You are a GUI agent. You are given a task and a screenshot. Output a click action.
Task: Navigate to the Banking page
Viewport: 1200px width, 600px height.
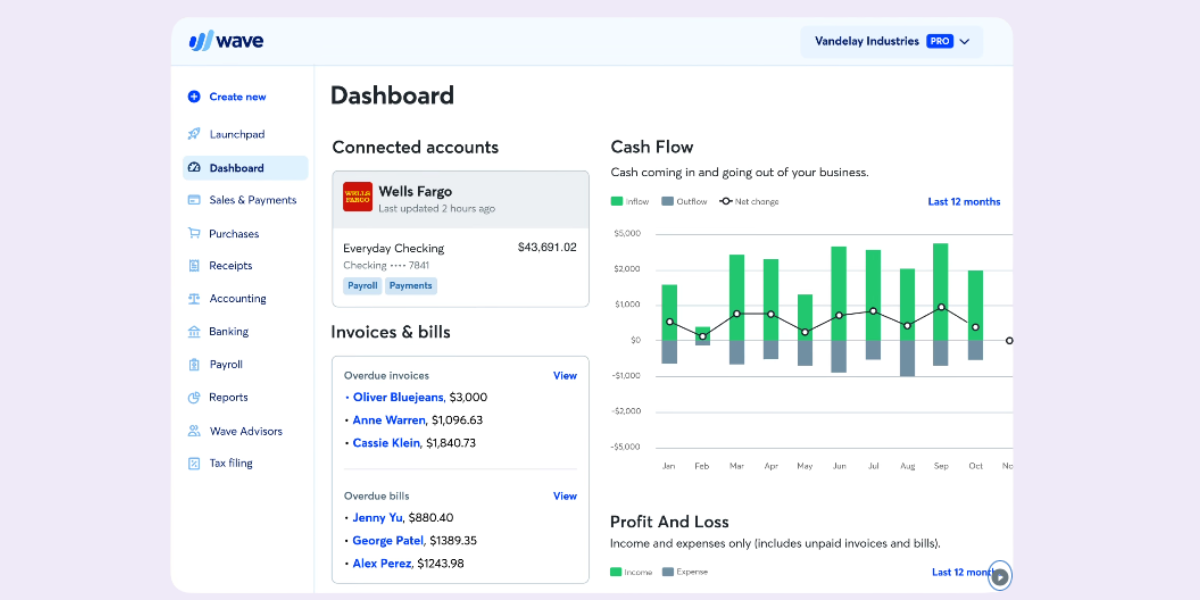[x=232, y=331]
